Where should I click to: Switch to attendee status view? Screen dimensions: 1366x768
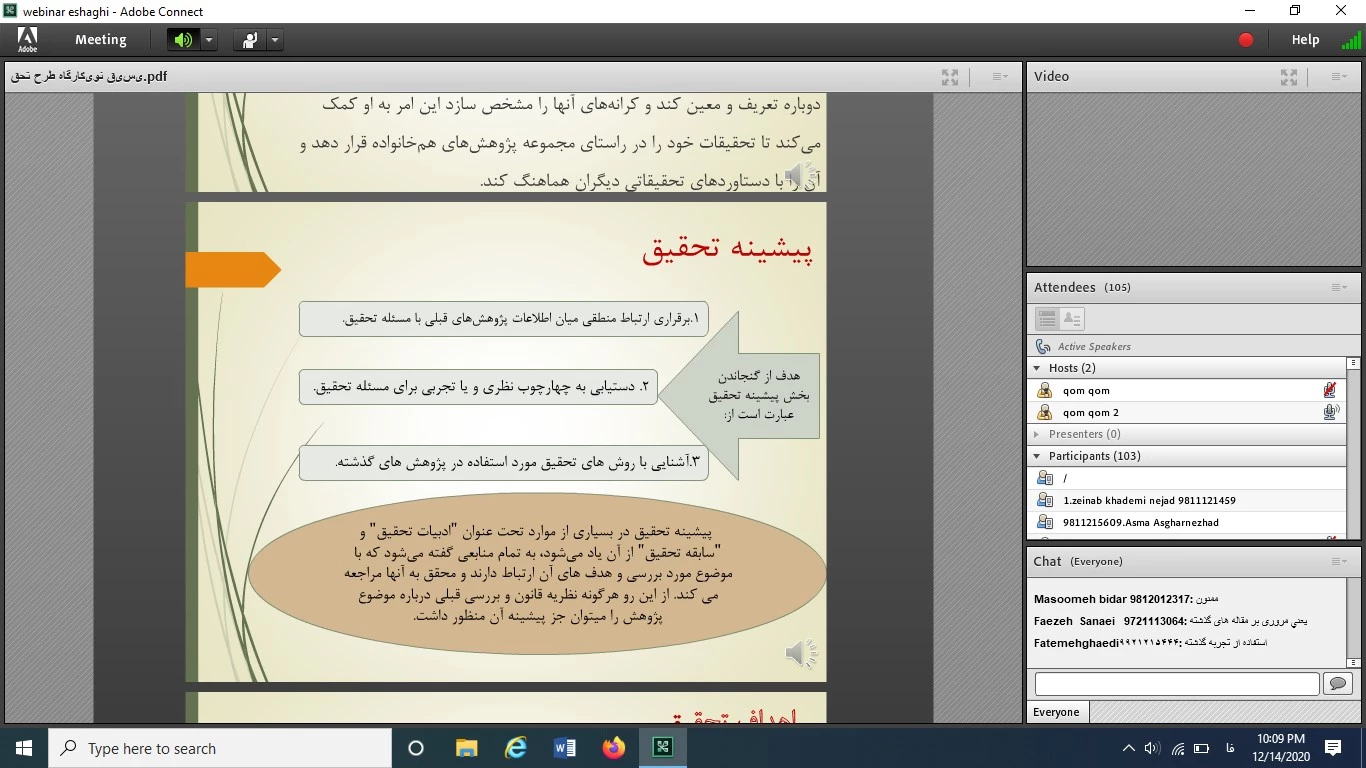(x=1071, y=319)
